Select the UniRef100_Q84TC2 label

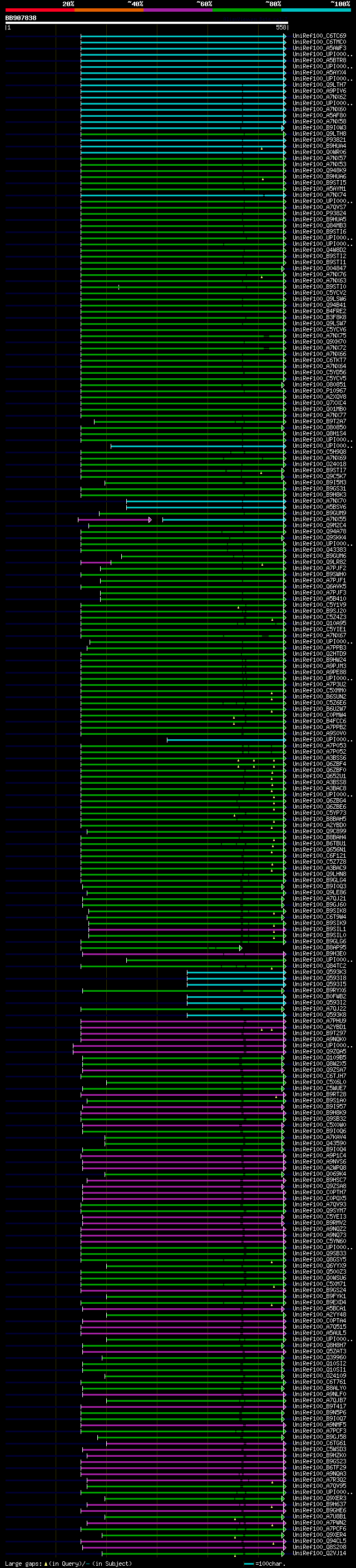(319, 966)
